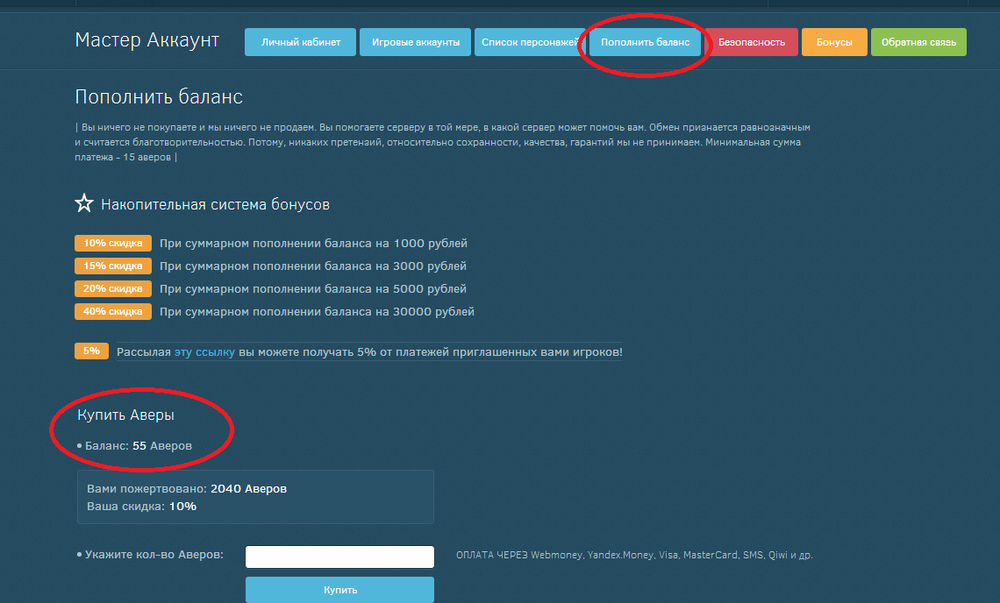
Task: Click the 40% скидка badge
Action: click(112, 312)
